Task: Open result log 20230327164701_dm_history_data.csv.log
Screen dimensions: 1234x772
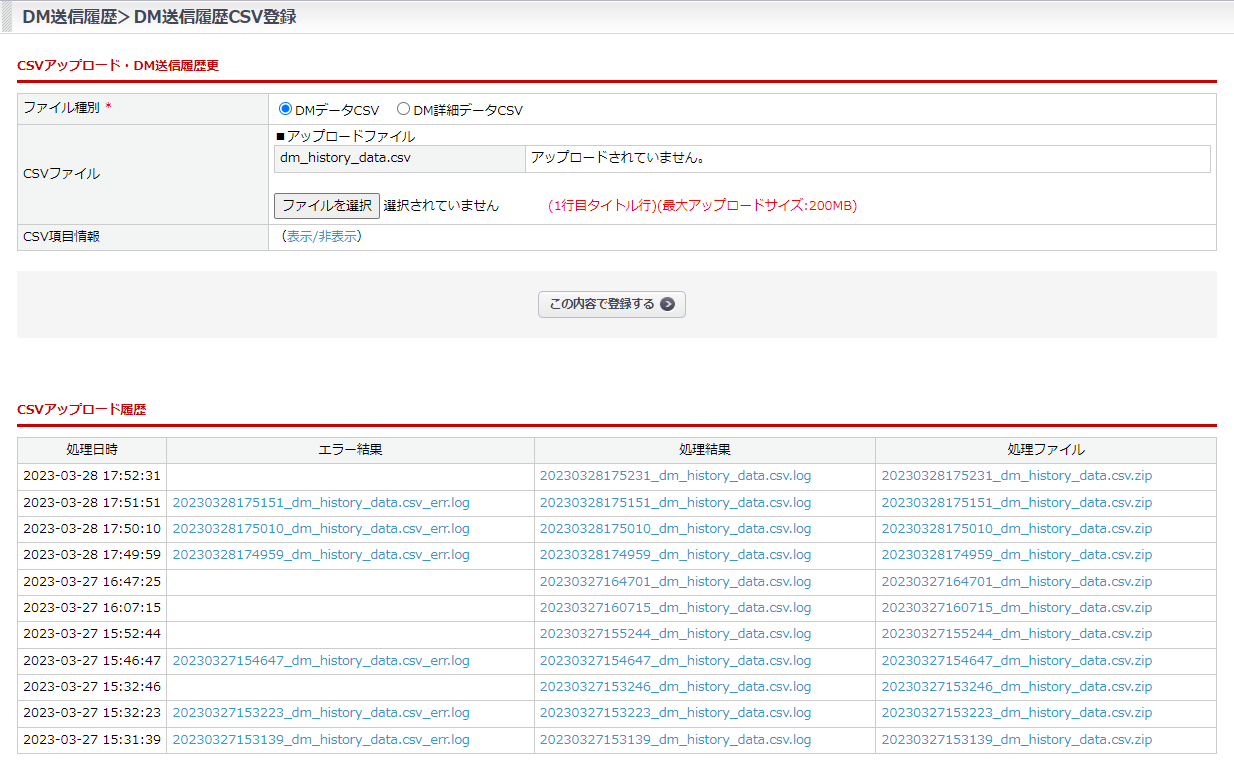Action: pos(675,582)
